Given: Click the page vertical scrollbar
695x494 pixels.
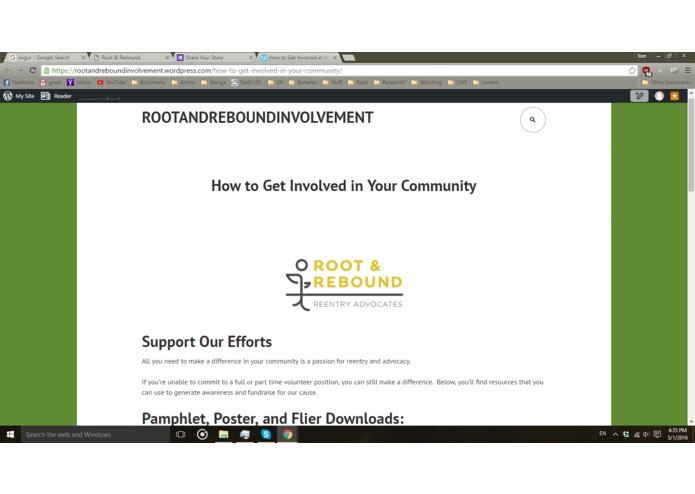Looking at the screenshot, I should coord(691,144).
